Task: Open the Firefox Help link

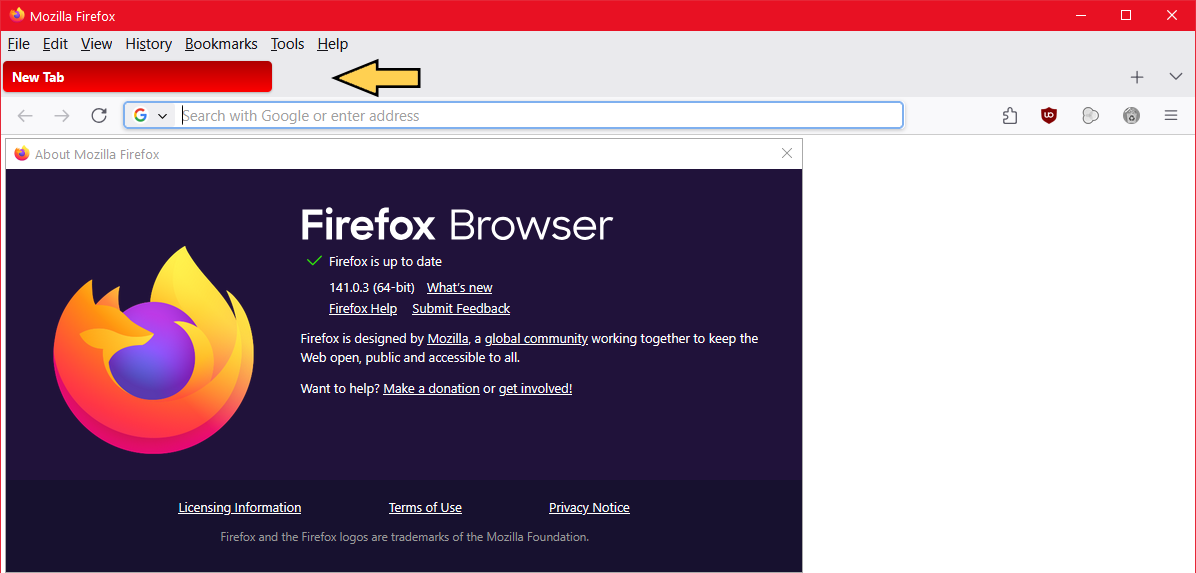Action: pos(363,308)
